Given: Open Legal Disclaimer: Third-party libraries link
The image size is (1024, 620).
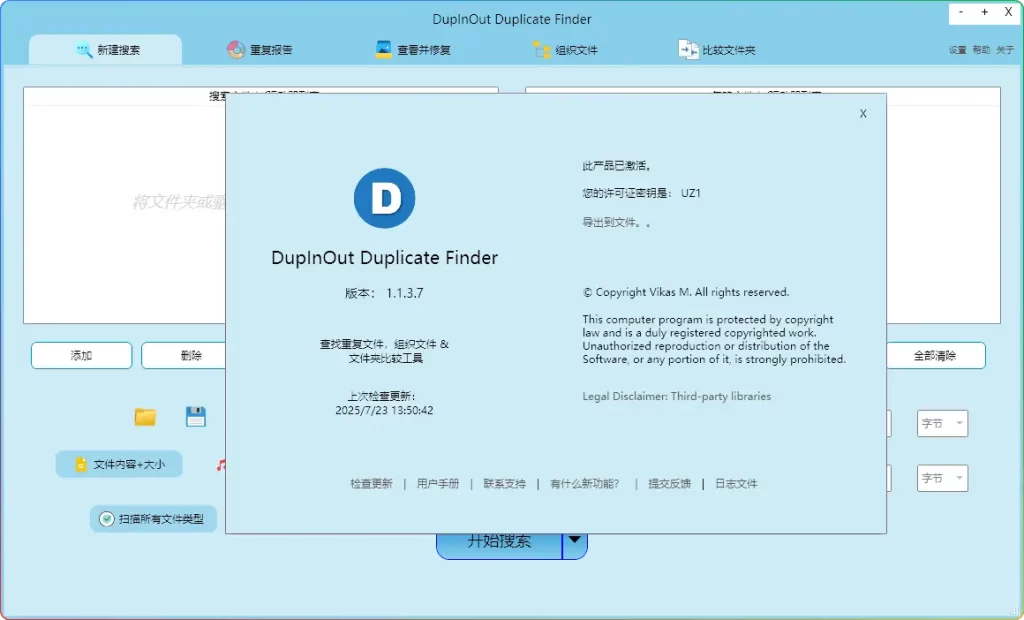Looking at the screenshot, I should (x=677, y=396).
